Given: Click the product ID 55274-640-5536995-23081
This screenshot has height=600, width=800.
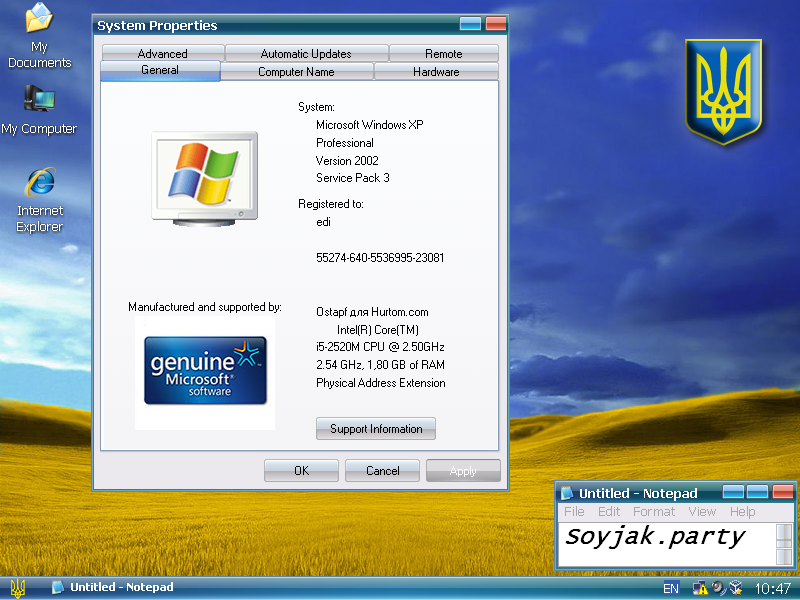Looking at the screenshot, I should (x=380, y=258).
